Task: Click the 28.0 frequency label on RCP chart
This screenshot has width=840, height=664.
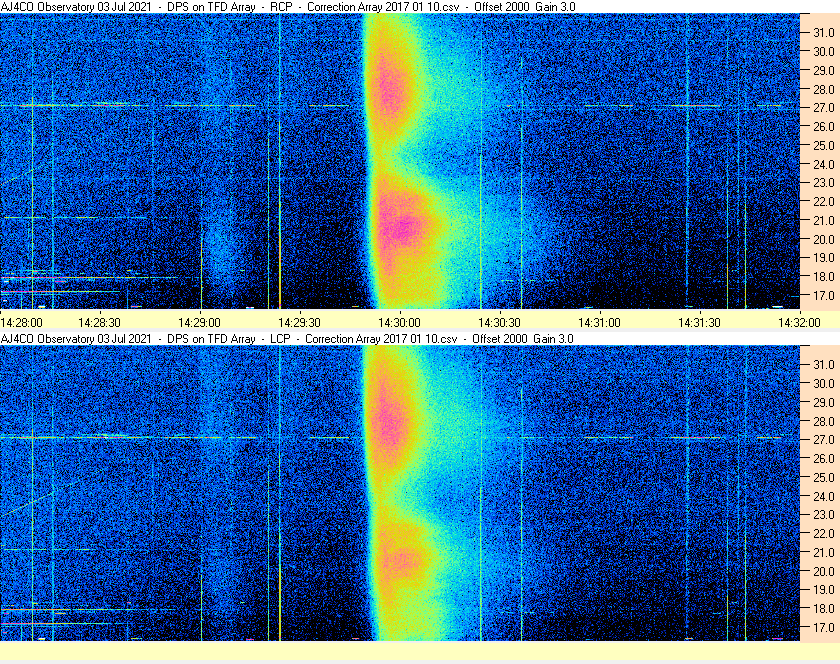Action: click(x=824, y=89)
